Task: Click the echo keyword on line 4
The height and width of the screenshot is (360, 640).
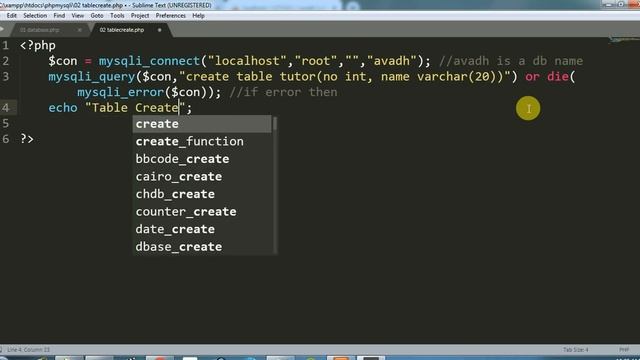Action: [x=62, y=108]
